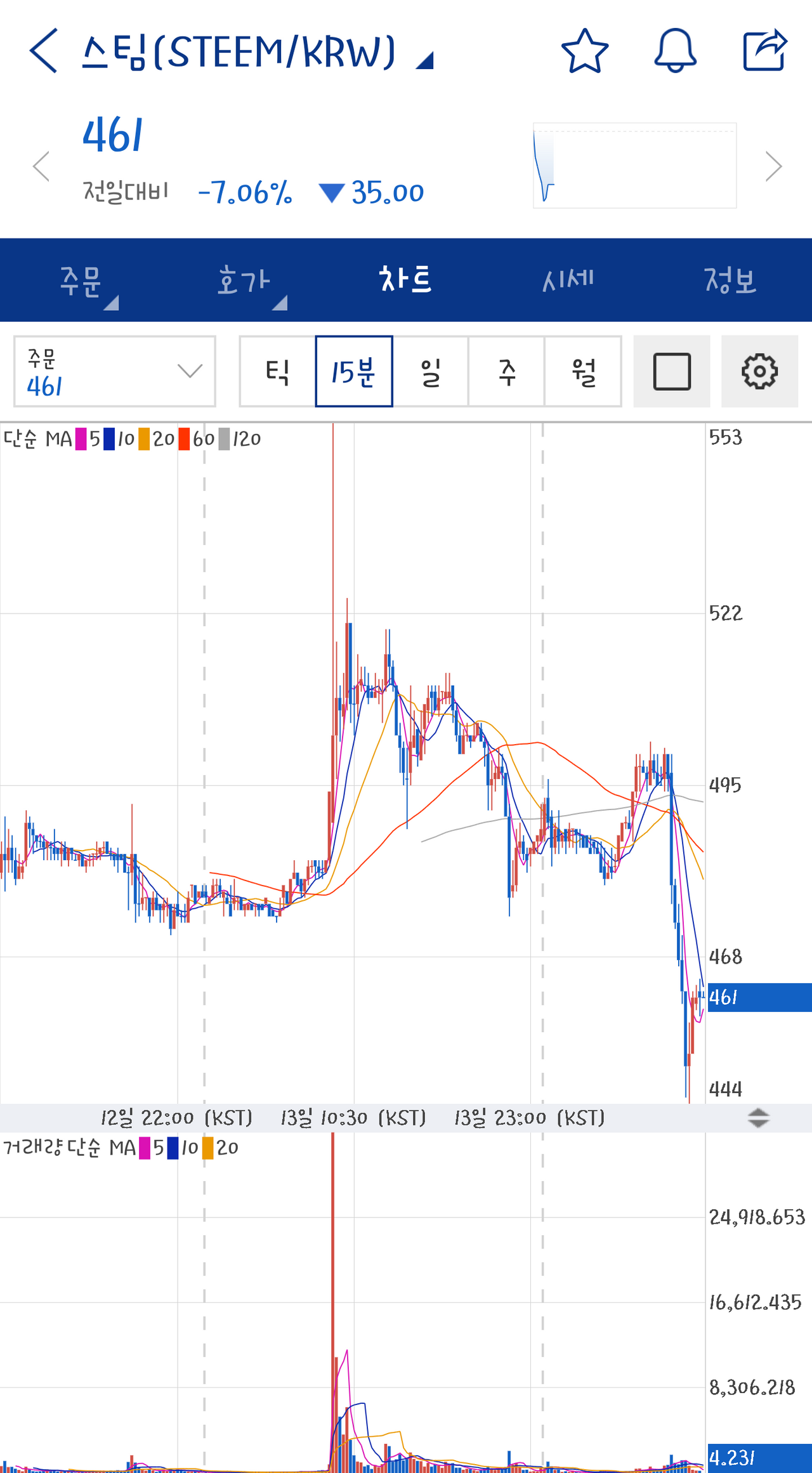Click the orange MA 20 swatch in 거래량 legend

(x=207, y=1148)
